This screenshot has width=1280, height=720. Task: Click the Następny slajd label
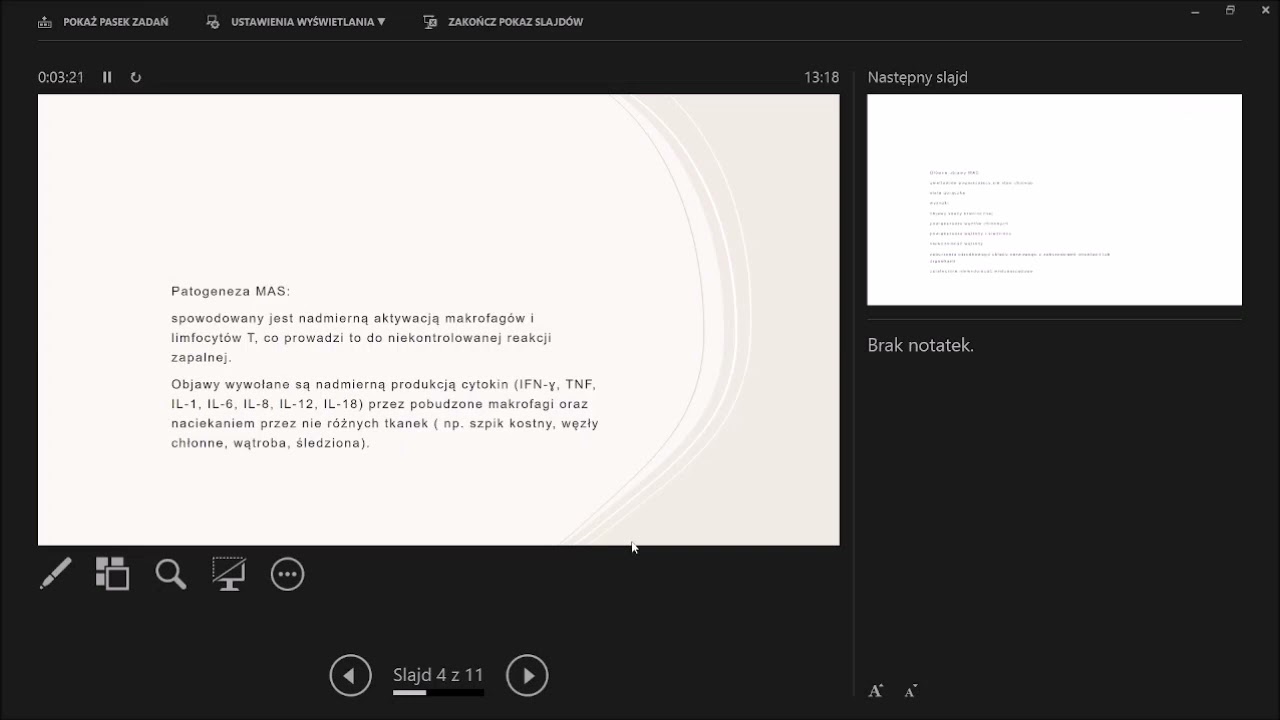pyautogui.click(x=917, y=77)
